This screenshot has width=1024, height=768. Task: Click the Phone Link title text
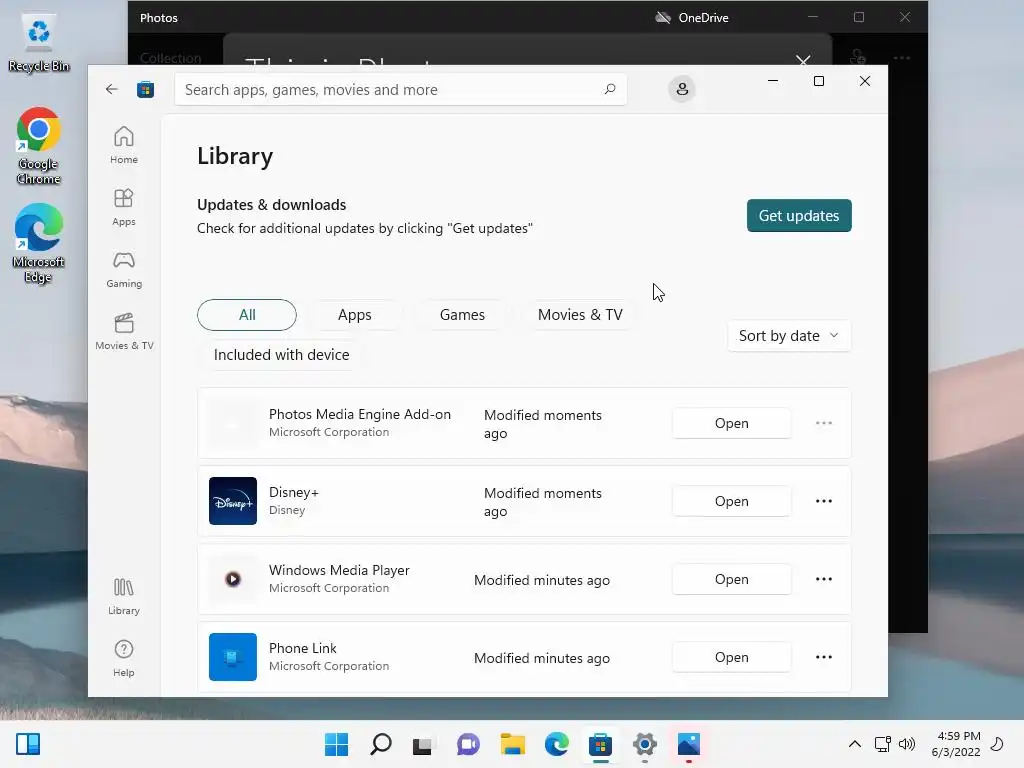(302, 648)
